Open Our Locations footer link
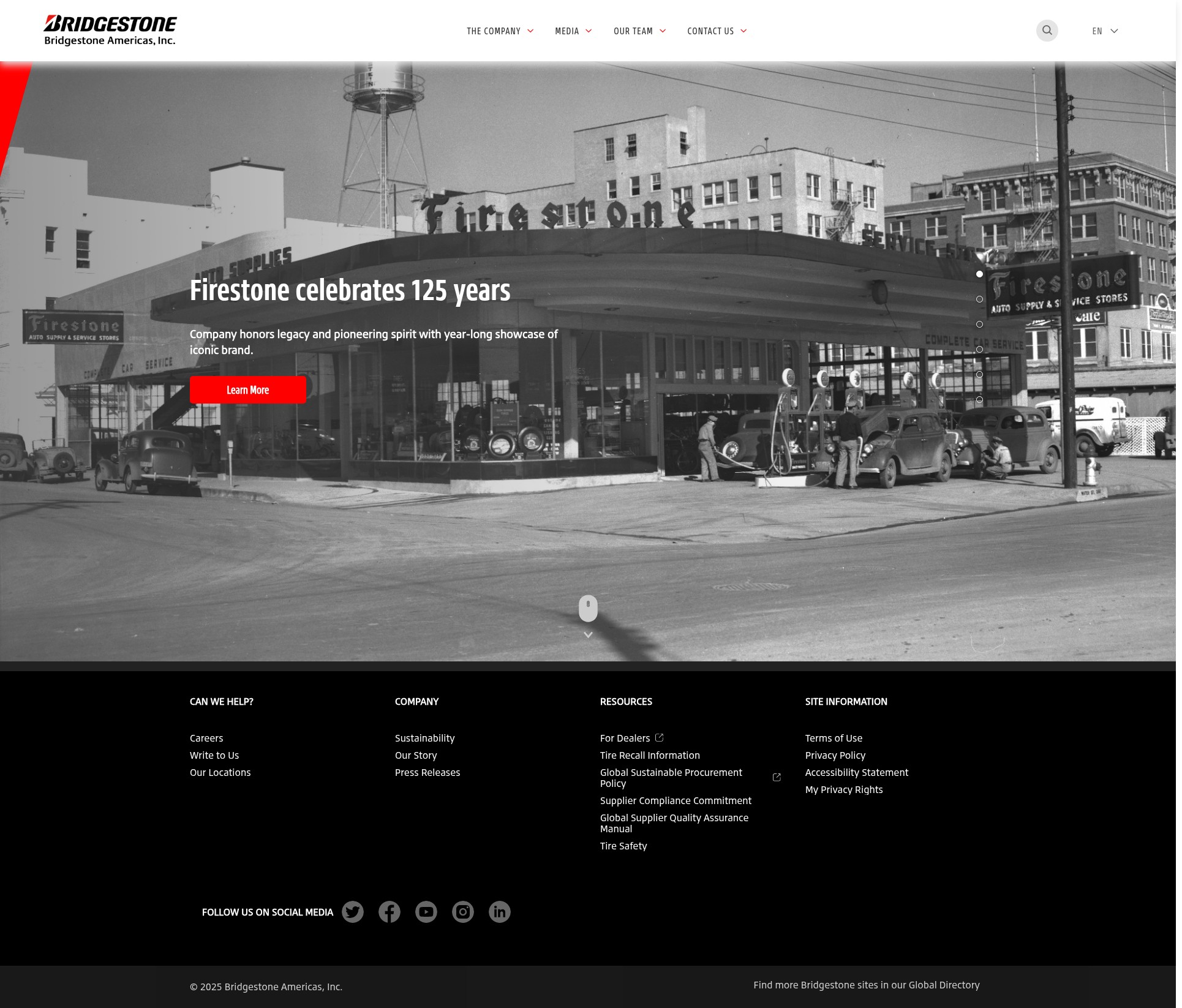The image size is (1182, 1008). (x=220, y=772)
